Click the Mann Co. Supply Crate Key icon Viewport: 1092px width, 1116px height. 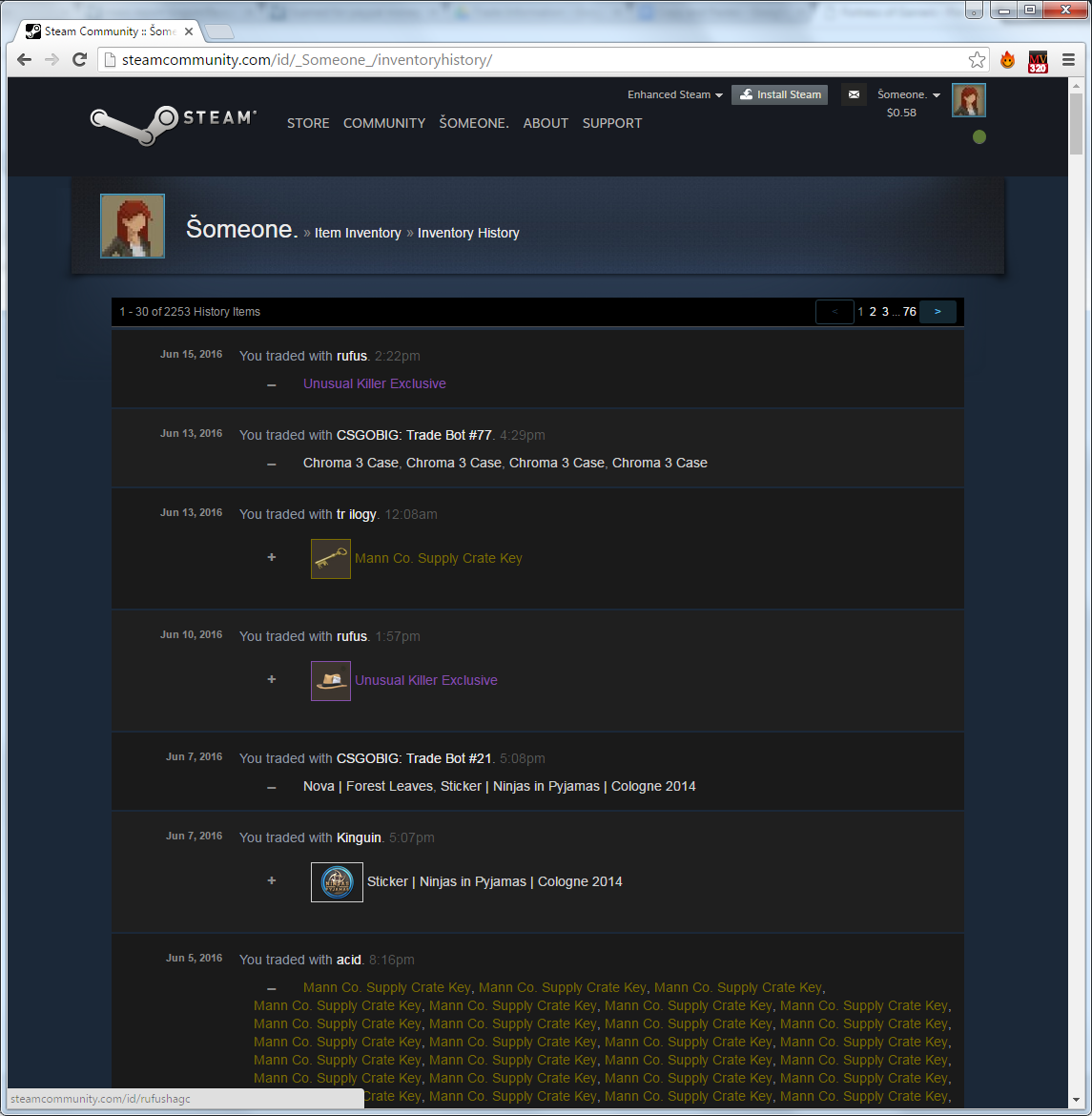point(331,559)
